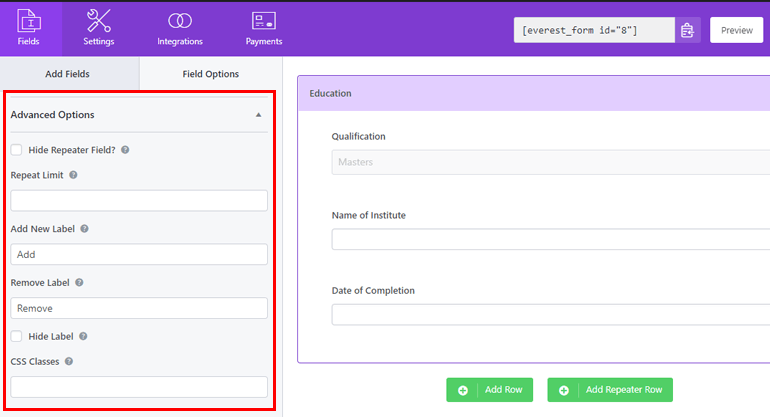Click the Advanced Options heading text
The width and height of the screenshot is (770, 417).
pyautogui.click(x=53, y=114)
